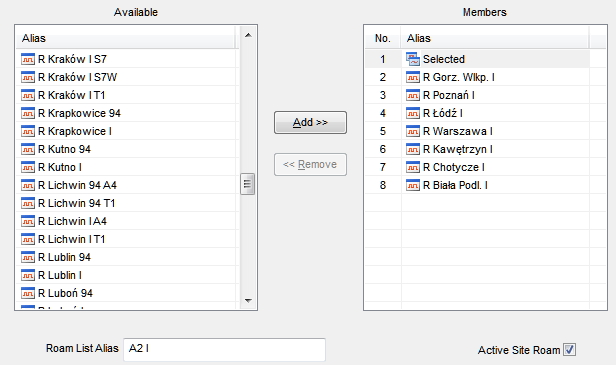The width and height of the screenshot is (616, 365).
Task: Click the icon beside R Lublin 94
Action: pos(28,257)
